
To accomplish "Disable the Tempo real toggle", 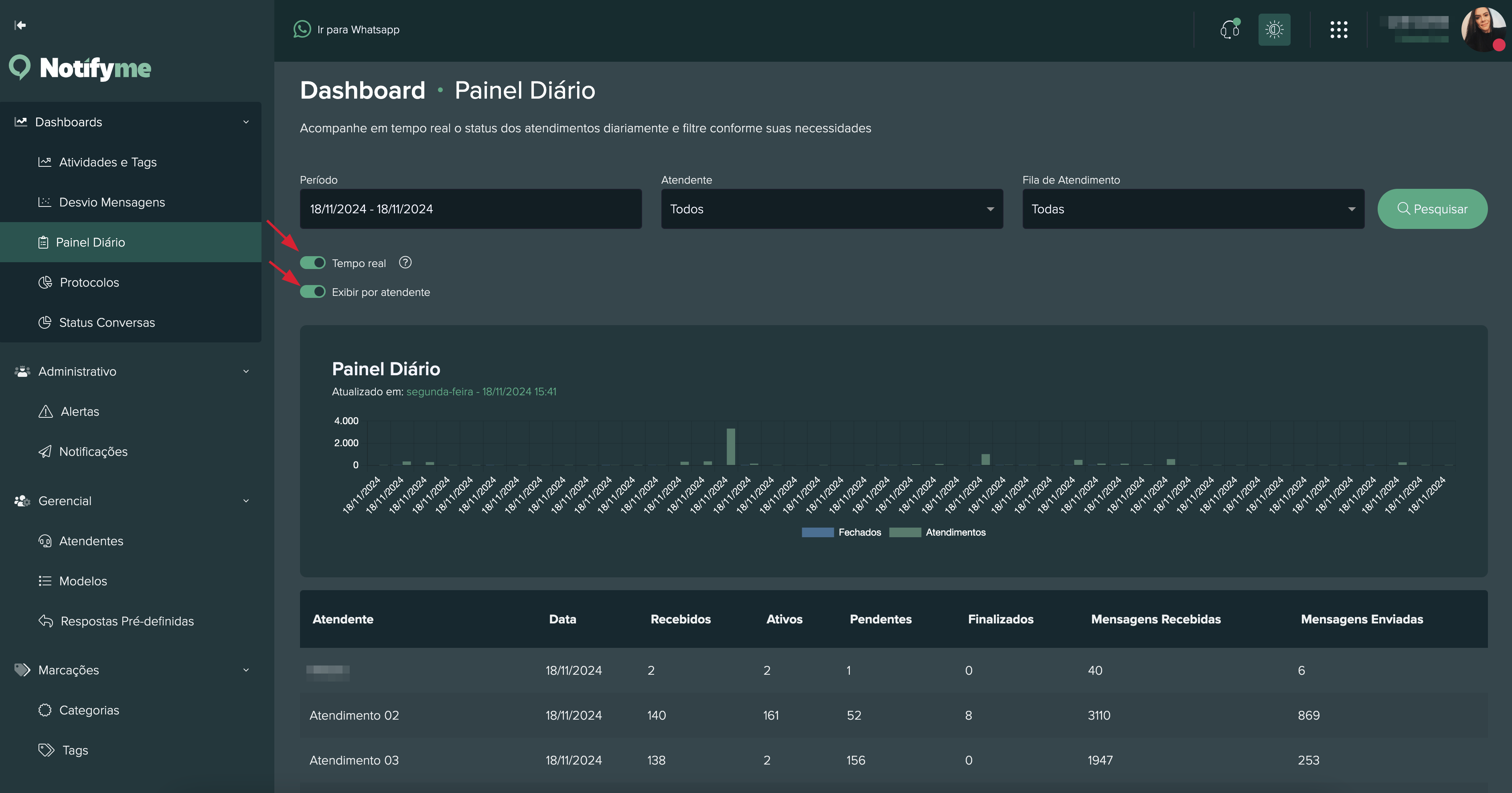I will tap(313, 263).
